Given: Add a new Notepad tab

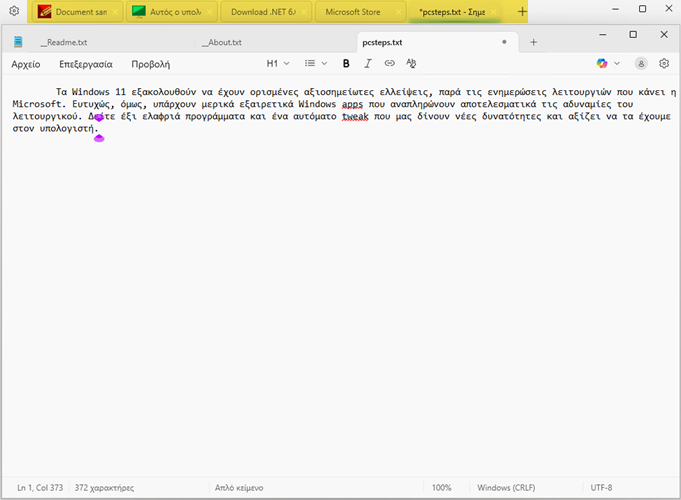Looking at the screenshot, I should [533, 42].
